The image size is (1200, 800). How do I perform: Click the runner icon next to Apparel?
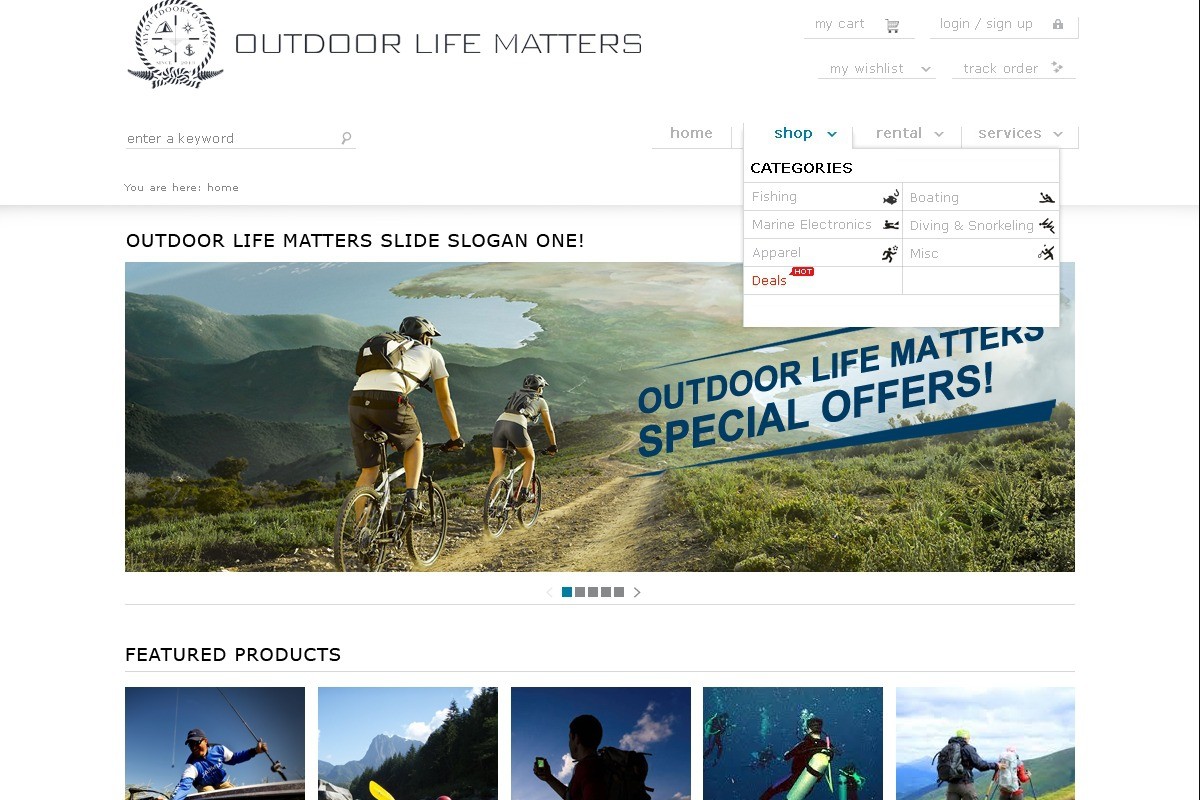coord(890,253)
